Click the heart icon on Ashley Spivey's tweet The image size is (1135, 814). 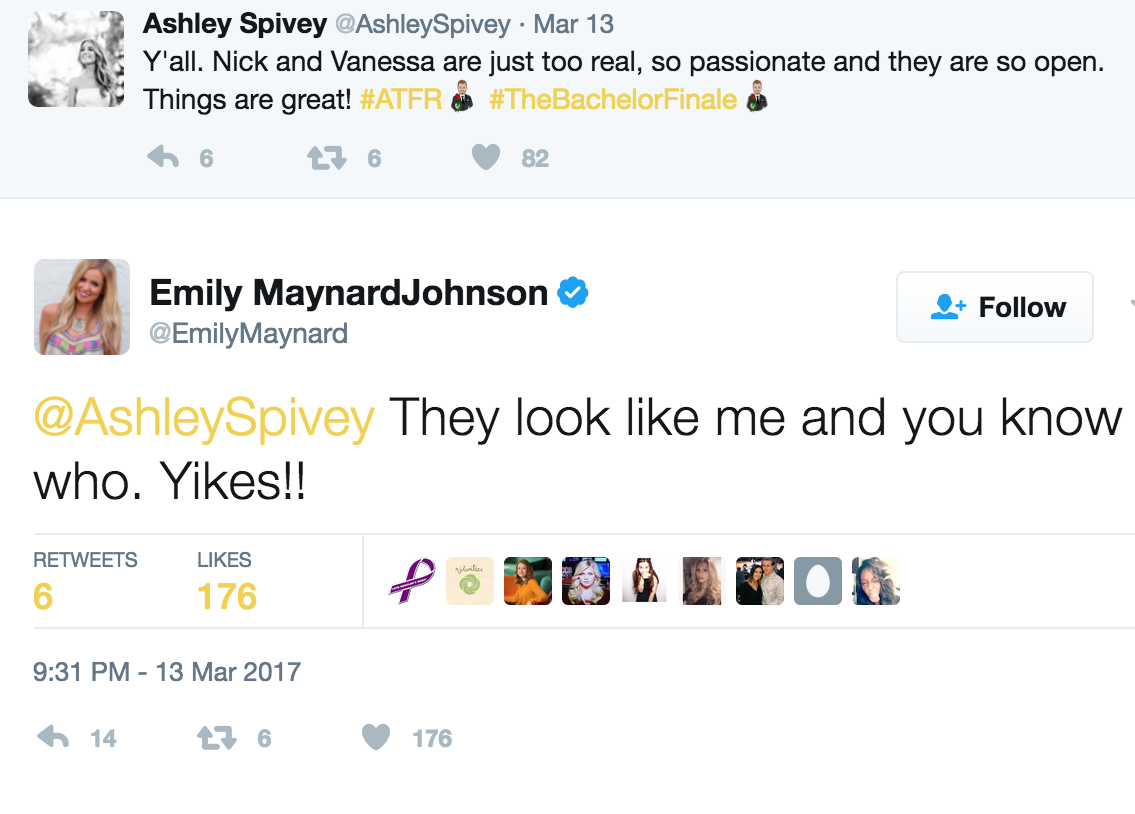[x=486, y=157]
